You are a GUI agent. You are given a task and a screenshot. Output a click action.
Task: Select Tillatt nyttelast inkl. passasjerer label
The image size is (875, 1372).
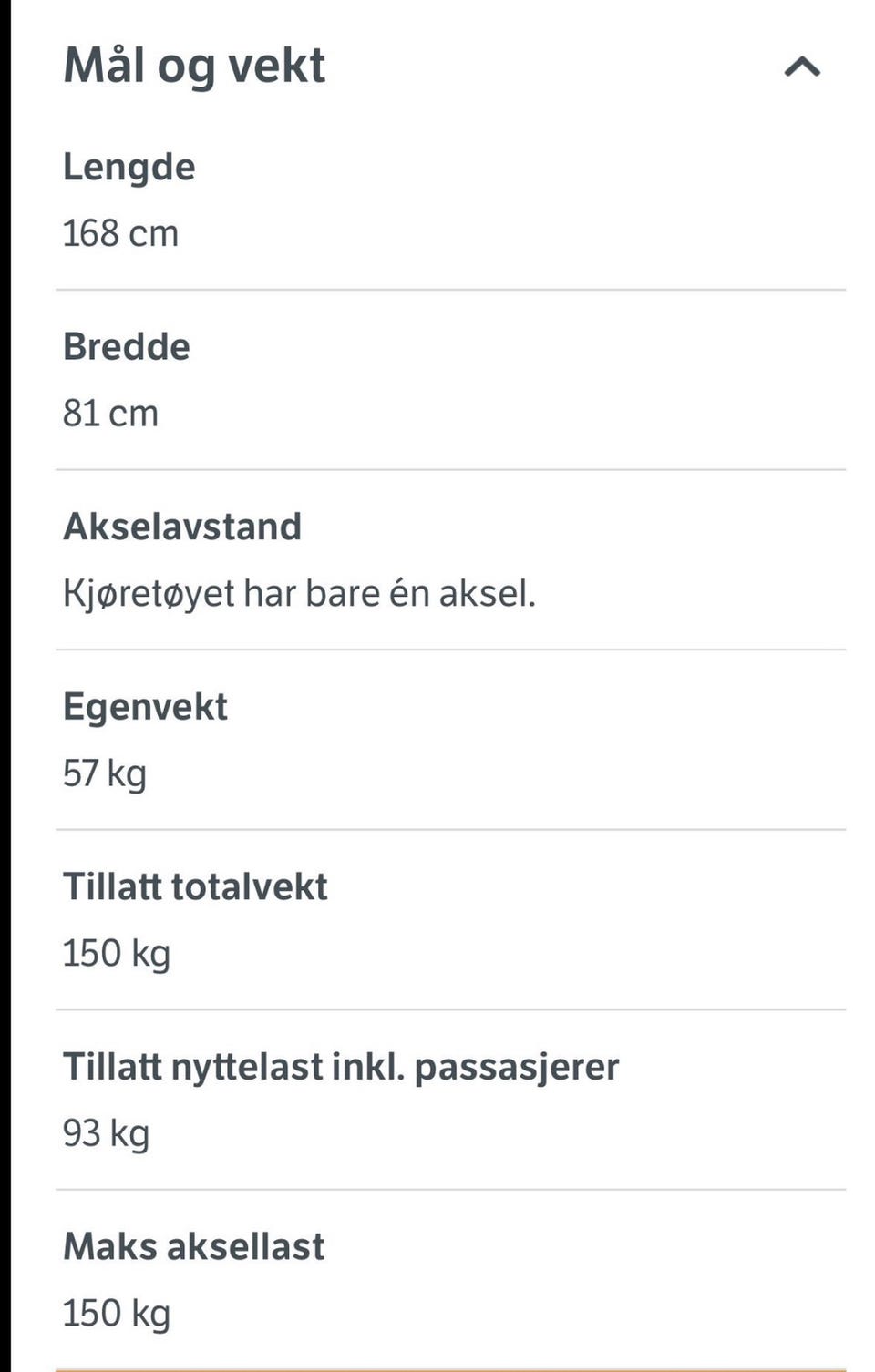tap(341, 1067)
